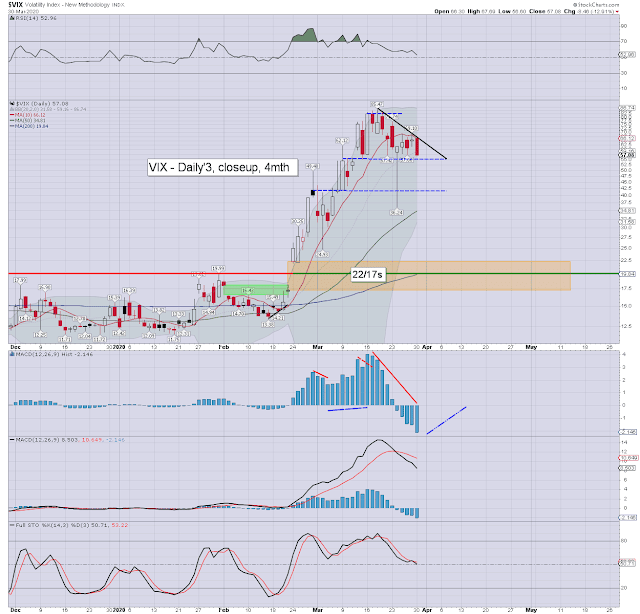Image resolution: width=640 pixels, height=614 pixels.
Task: Click the red down-arrow beside the Chg value
Action: click(617, 12)
